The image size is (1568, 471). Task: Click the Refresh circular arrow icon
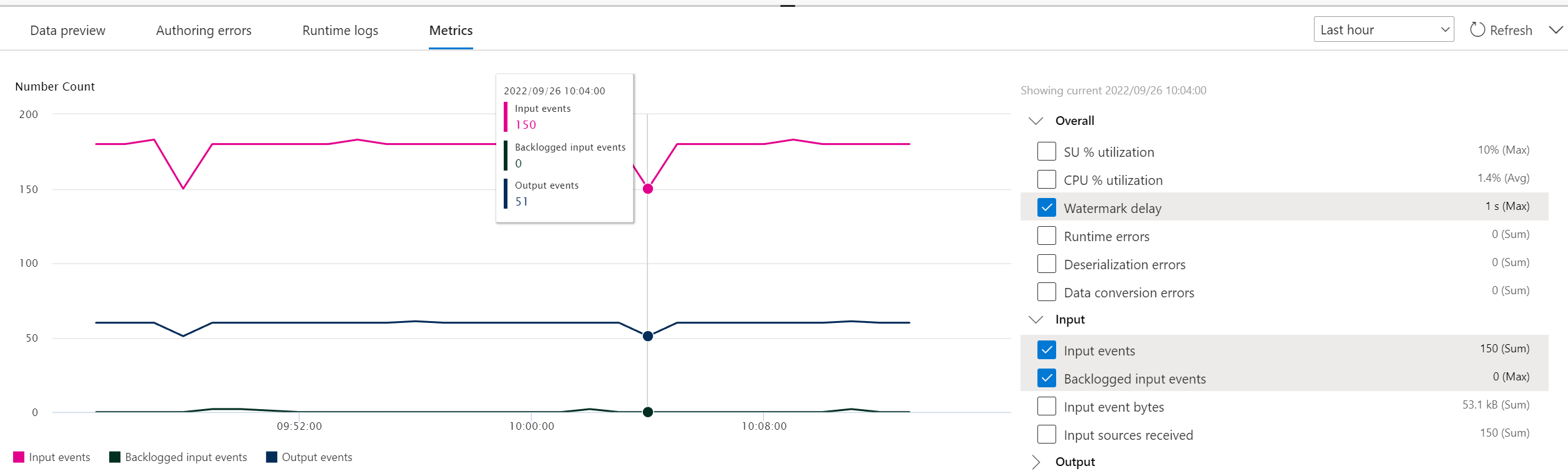tap(1477, 29)
